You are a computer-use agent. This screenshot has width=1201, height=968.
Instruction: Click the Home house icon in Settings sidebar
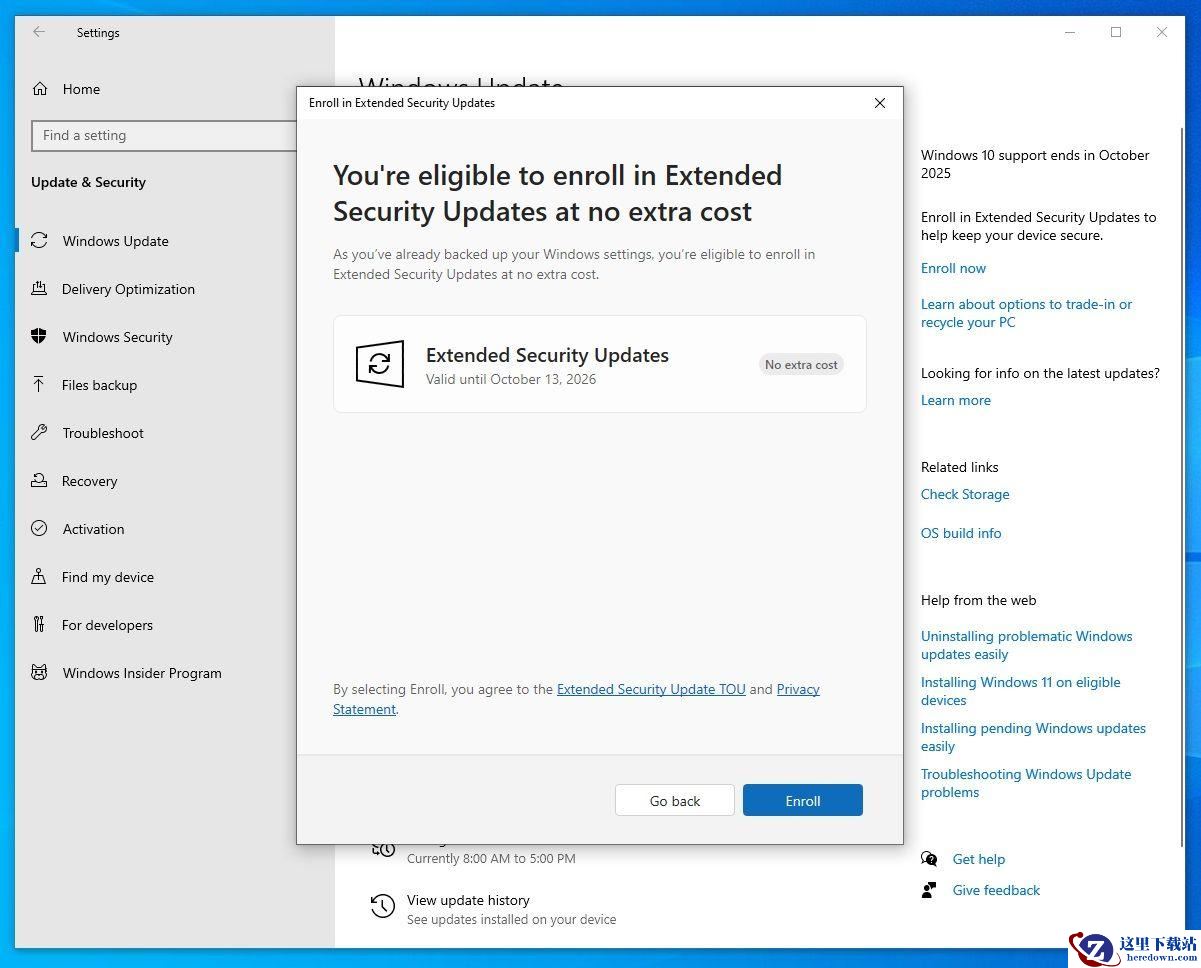[x=40, y=89]
